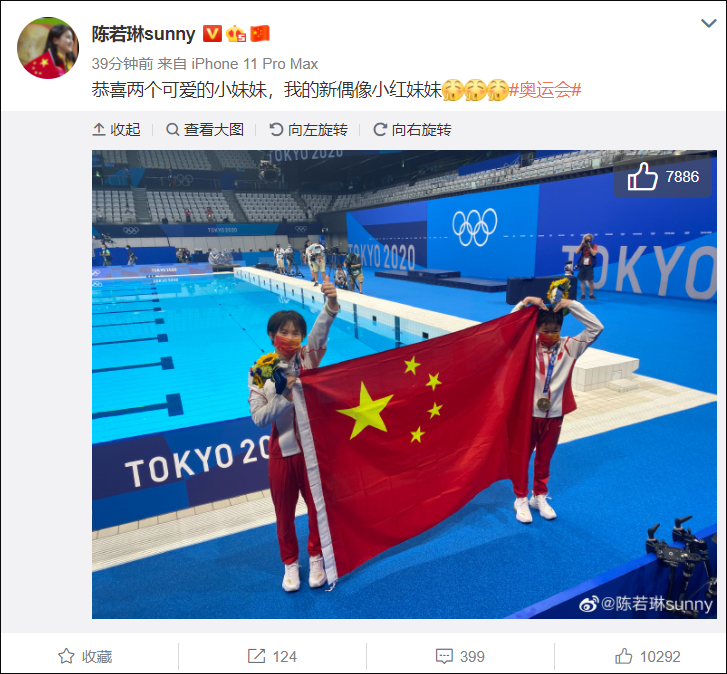Click the 陈若琳sunny username link

[x=143, y=34]
